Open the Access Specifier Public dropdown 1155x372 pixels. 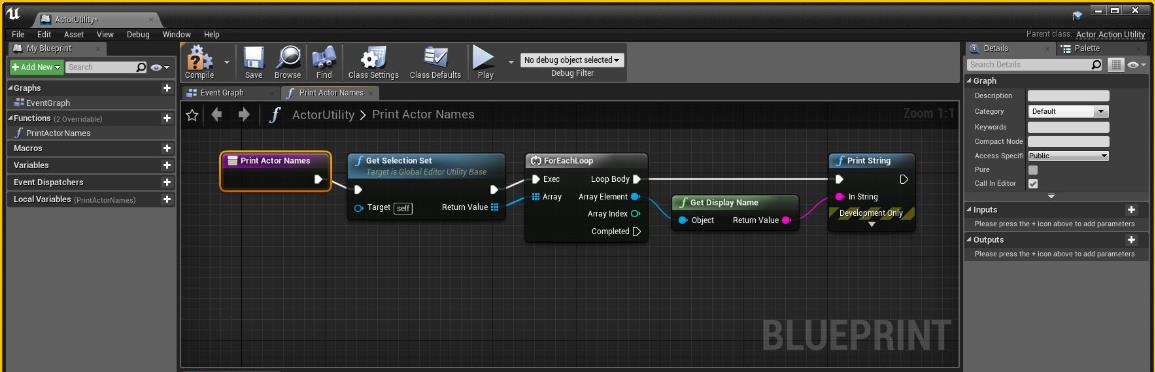click(x=1068, y=155)
